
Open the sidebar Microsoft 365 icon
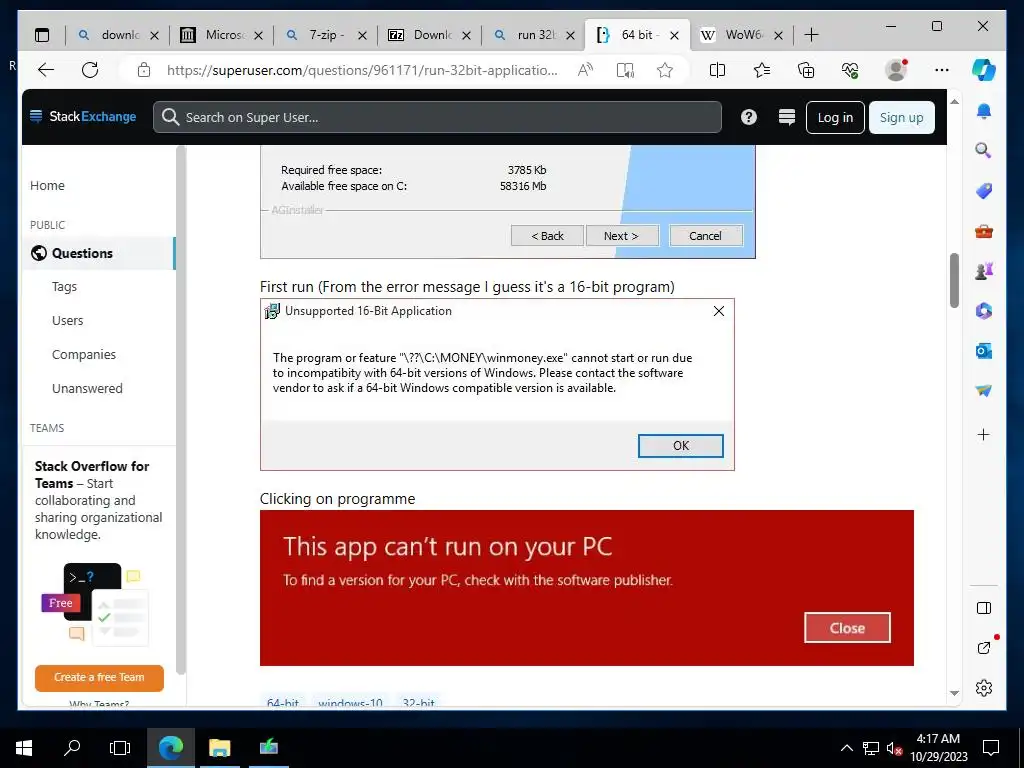[x=984, y=311]
